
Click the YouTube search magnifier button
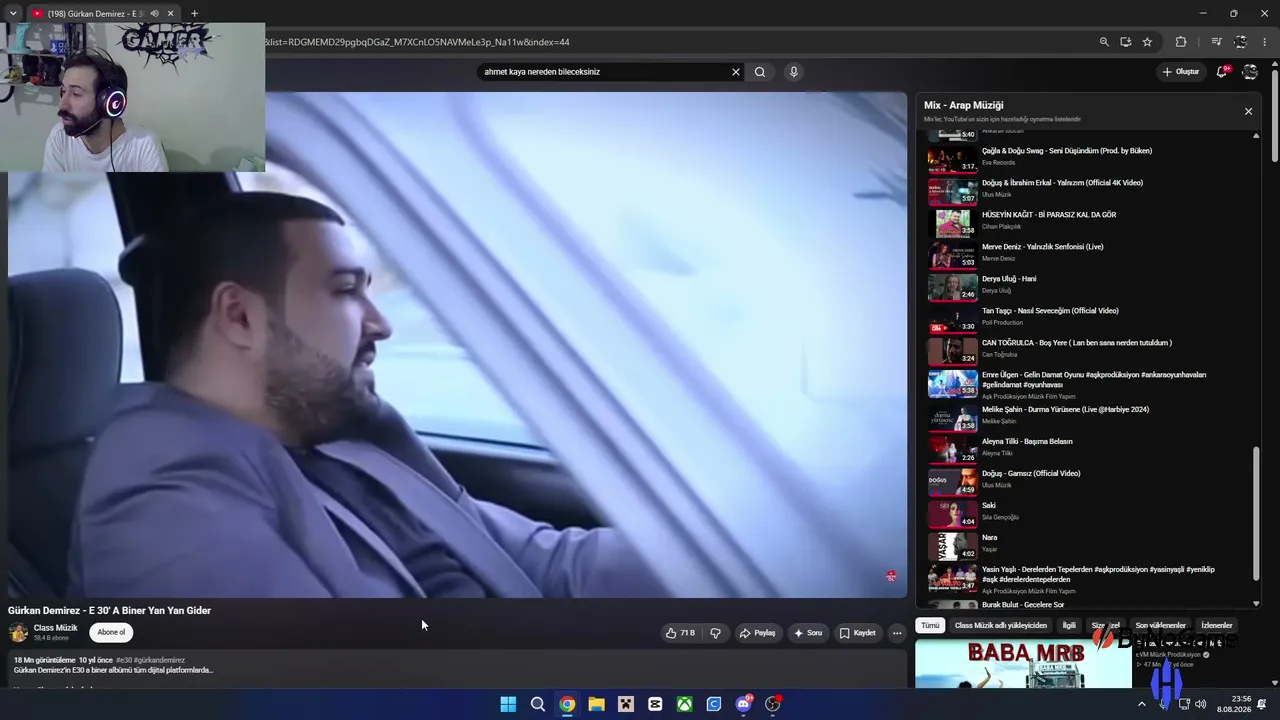760,72
